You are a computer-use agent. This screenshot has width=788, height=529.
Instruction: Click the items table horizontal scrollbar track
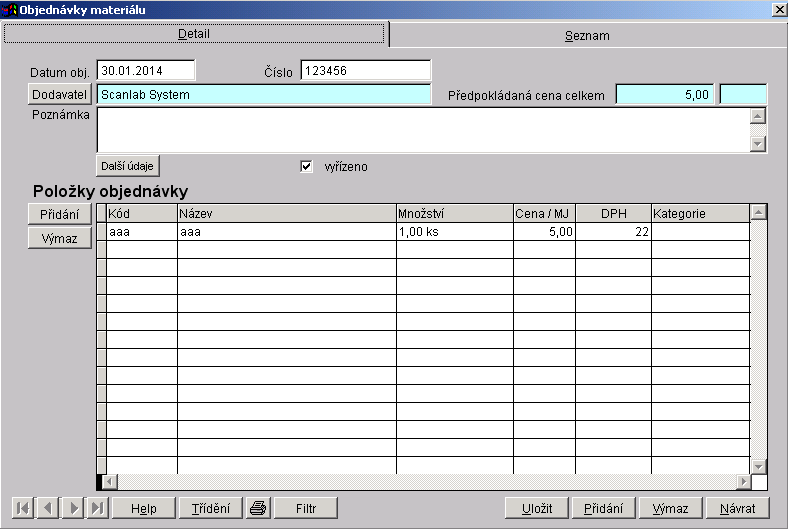coord(430,481)
